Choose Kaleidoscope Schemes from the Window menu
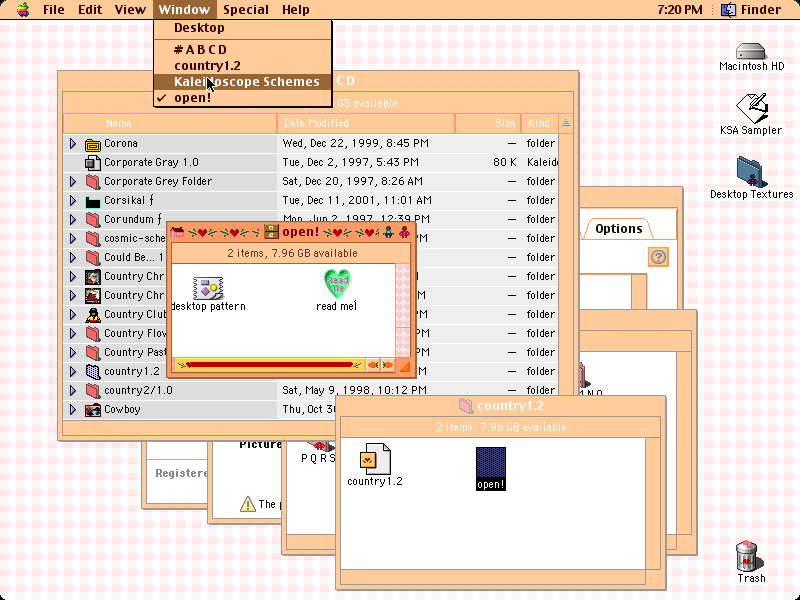This screenshot has width=800, height=600. (242, 82)
